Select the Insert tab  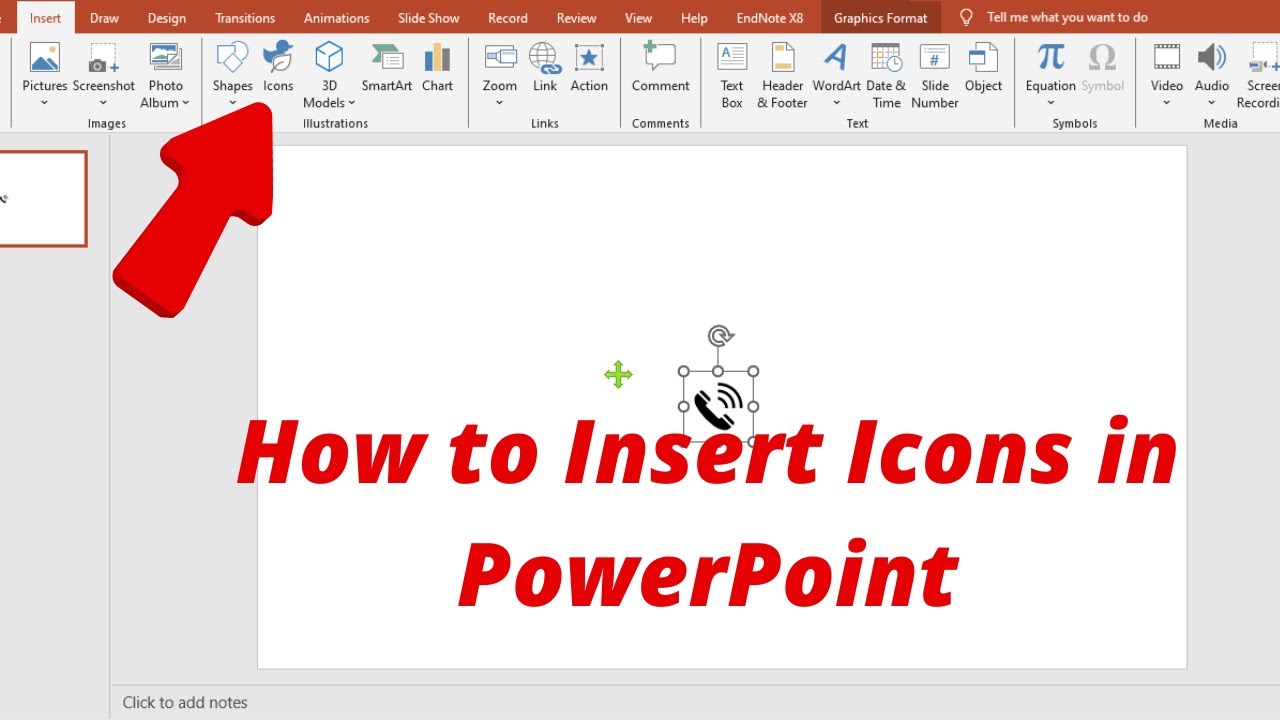[x=45, y=18]
